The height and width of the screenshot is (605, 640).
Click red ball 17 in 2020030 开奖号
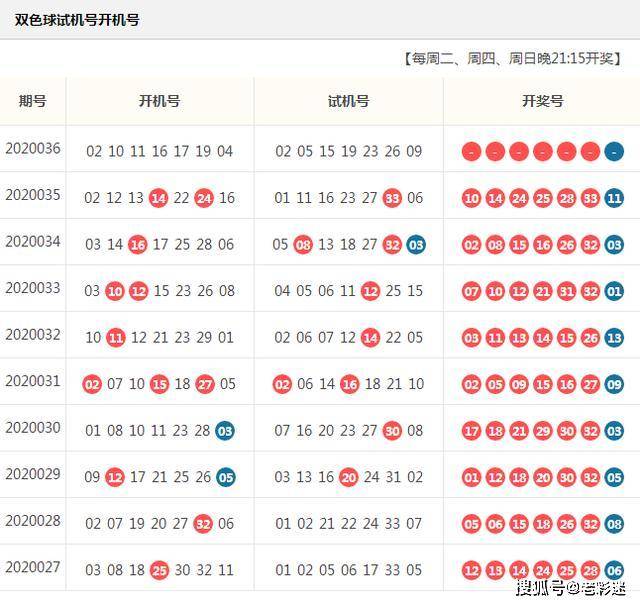[x=471, y=431]
